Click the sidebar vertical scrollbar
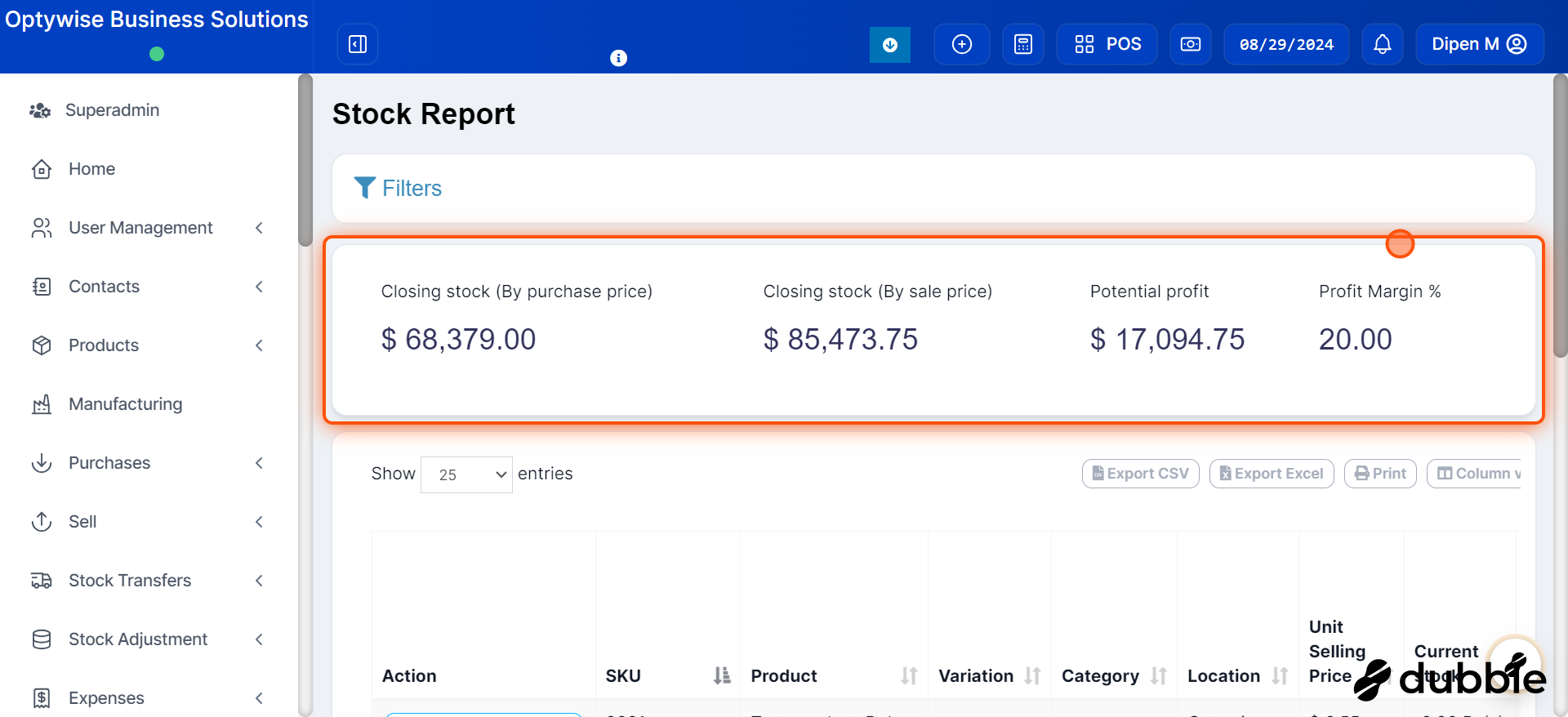The image size is (1568, 717). pyautogui.click(x=305, y=160)
